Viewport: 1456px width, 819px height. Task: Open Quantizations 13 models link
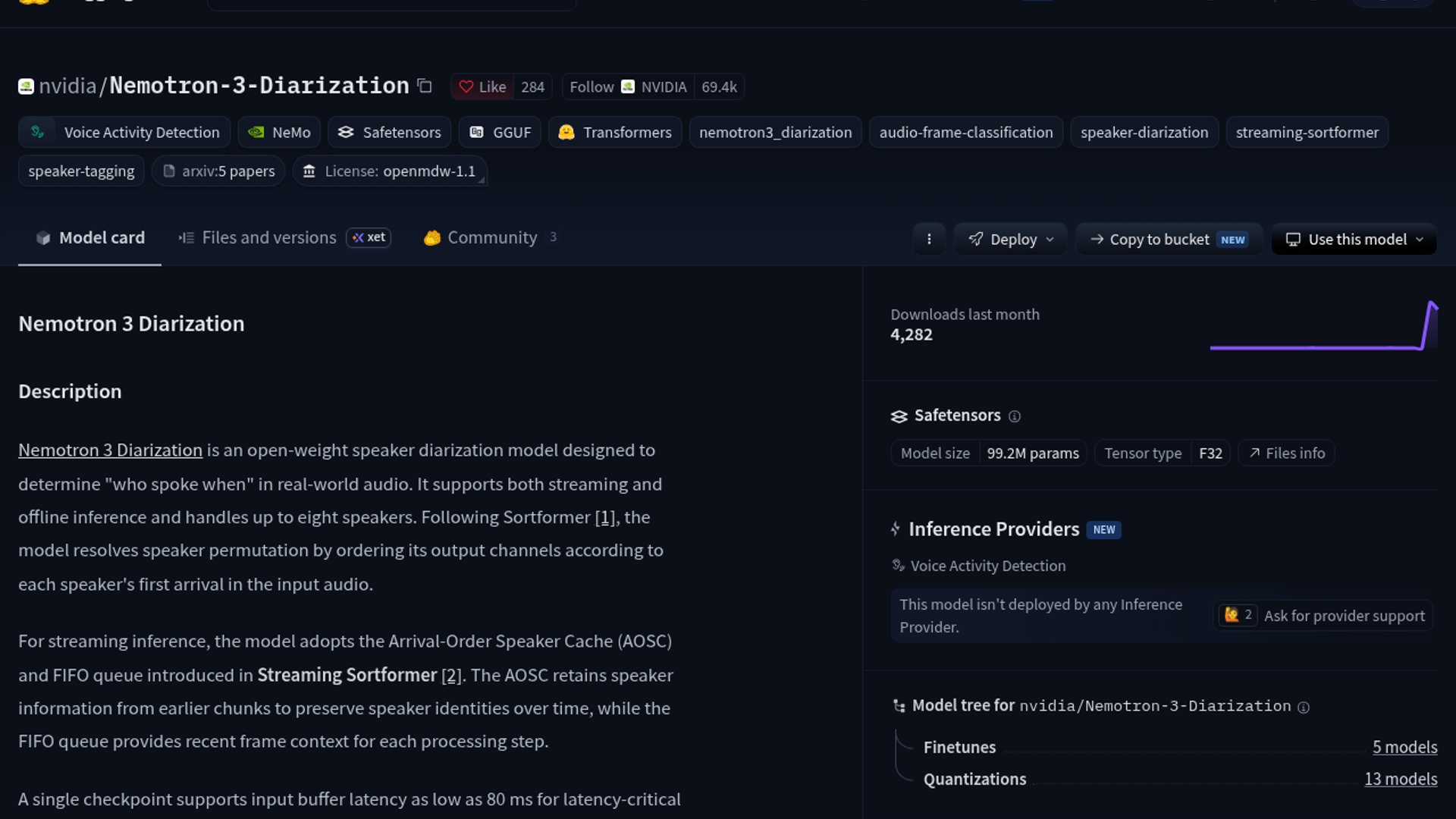[1401, 780]
